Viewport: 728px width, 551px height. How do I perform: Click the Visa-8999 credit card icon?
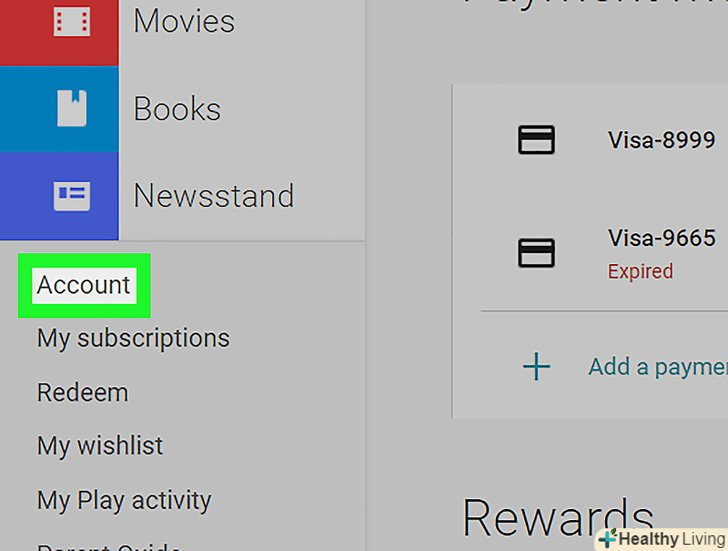(536, 139)
